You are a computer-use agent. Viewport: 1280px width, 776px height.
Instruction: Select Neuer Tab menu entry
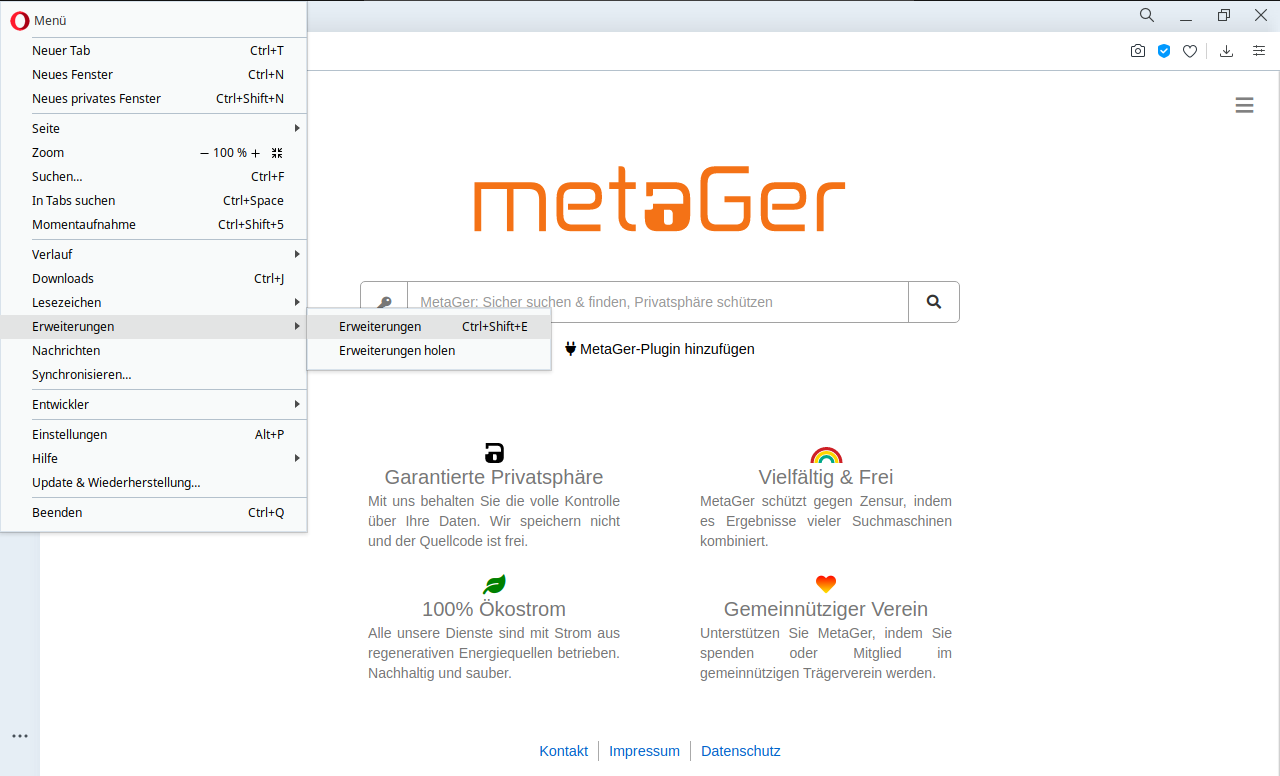click(x=154, y=51)
